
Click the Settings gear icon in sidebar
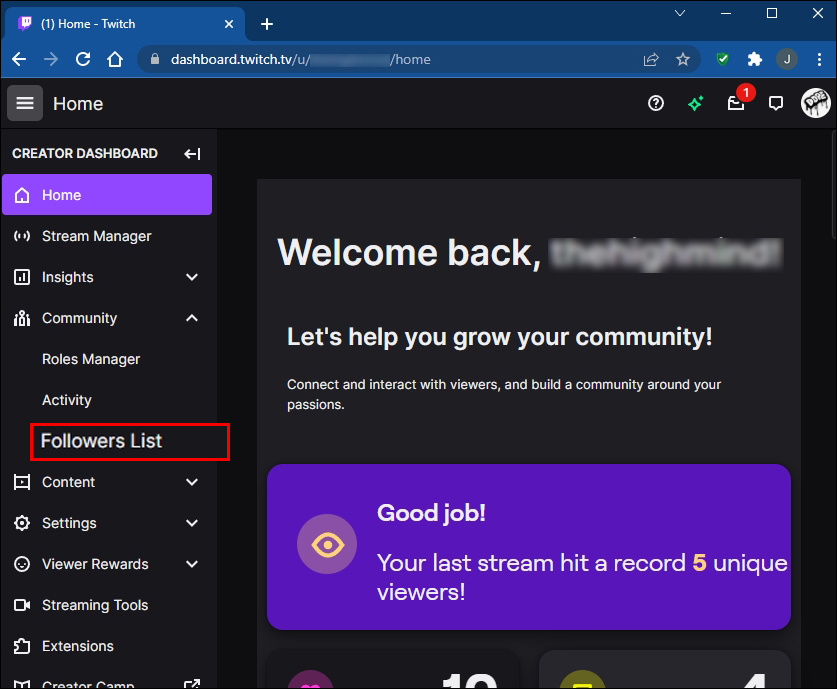point(22,523)
